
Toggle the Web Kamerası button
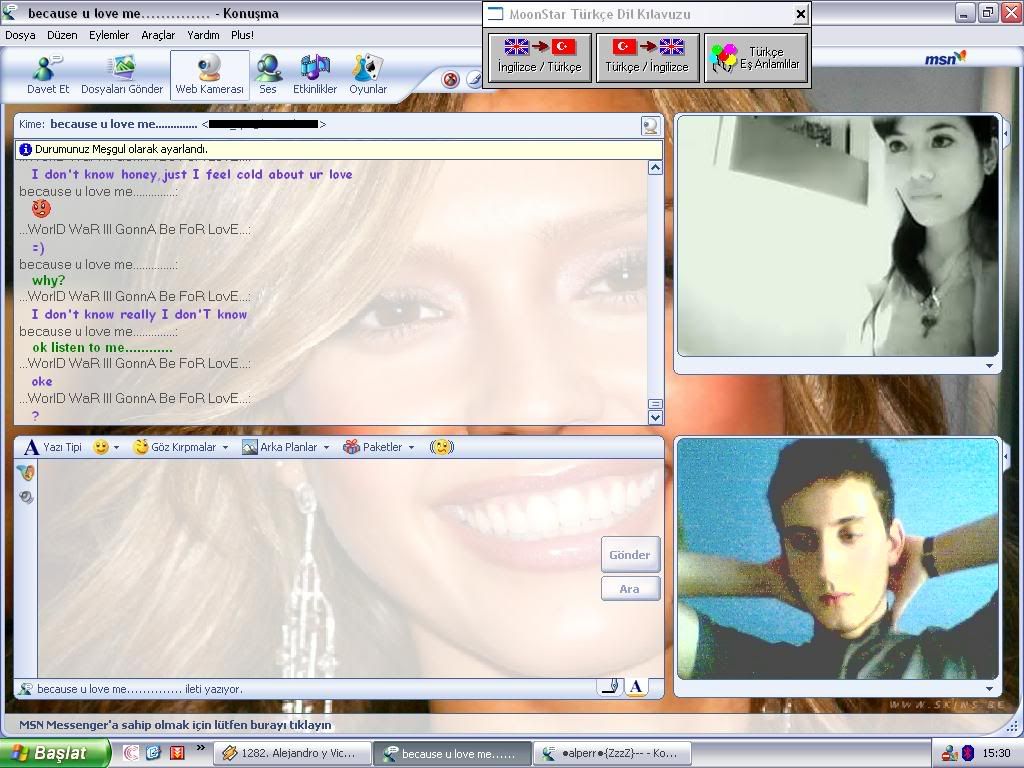coord(209,73)
